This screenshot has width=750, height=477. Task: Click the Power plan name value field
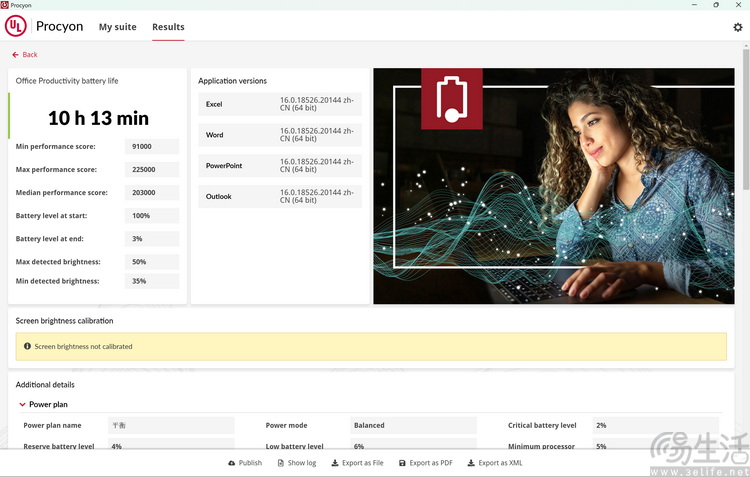click(x=170, y=425)
